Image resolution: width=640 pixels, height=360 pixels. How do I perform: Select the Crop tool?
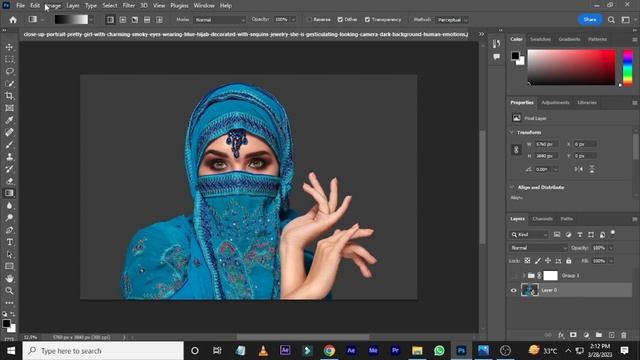[x=9, y=96]
